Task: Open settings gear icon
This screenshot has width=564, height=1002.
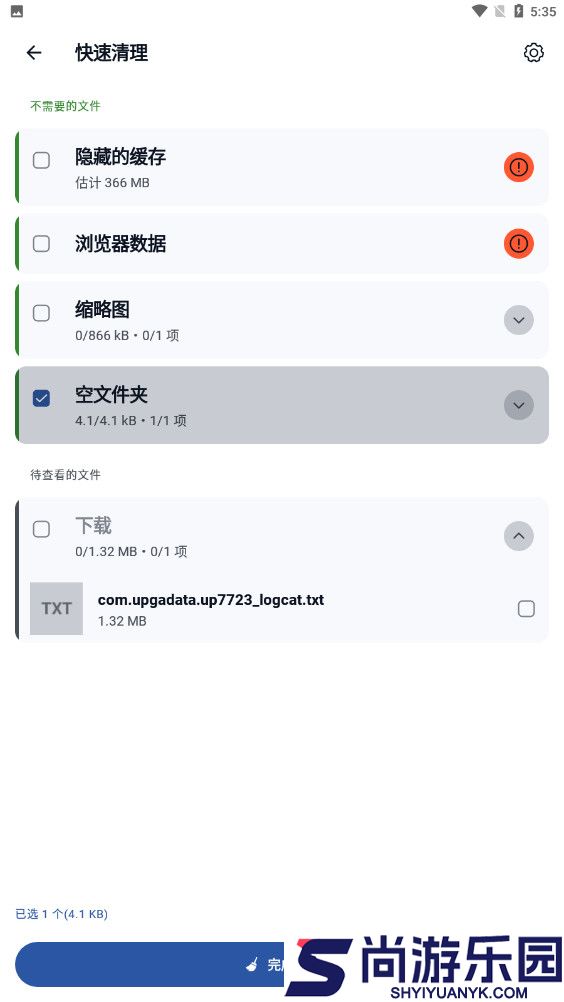Action: click(533, 52)
